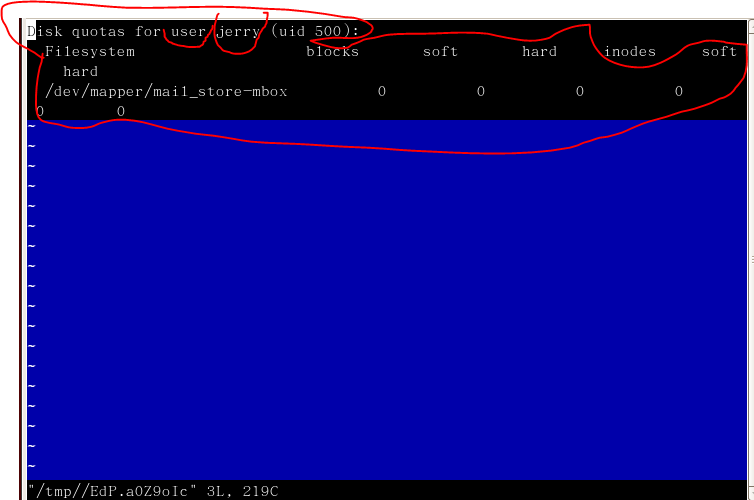Screen dimensions: 754x500
Task: Click the "219C" character count in status line
Action: point(260,491)
